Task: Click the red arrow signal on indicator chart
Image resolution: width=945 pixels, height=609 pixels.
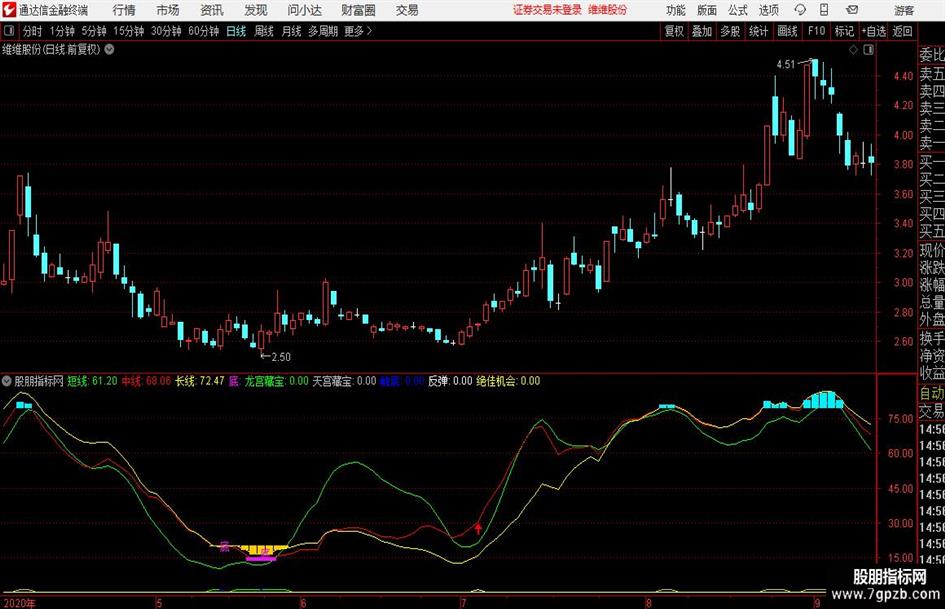Action: coord(478,529)
